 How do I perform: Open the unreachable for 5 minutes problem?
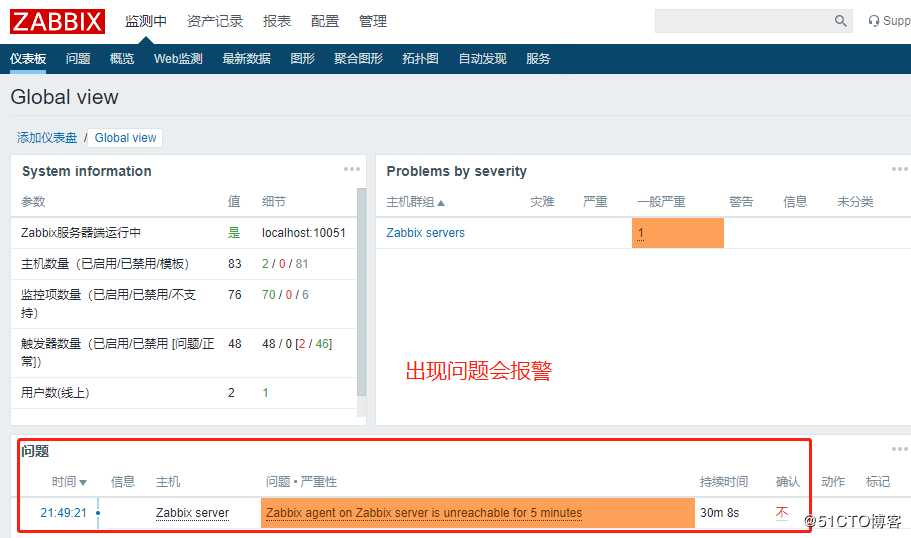[424, 513]
